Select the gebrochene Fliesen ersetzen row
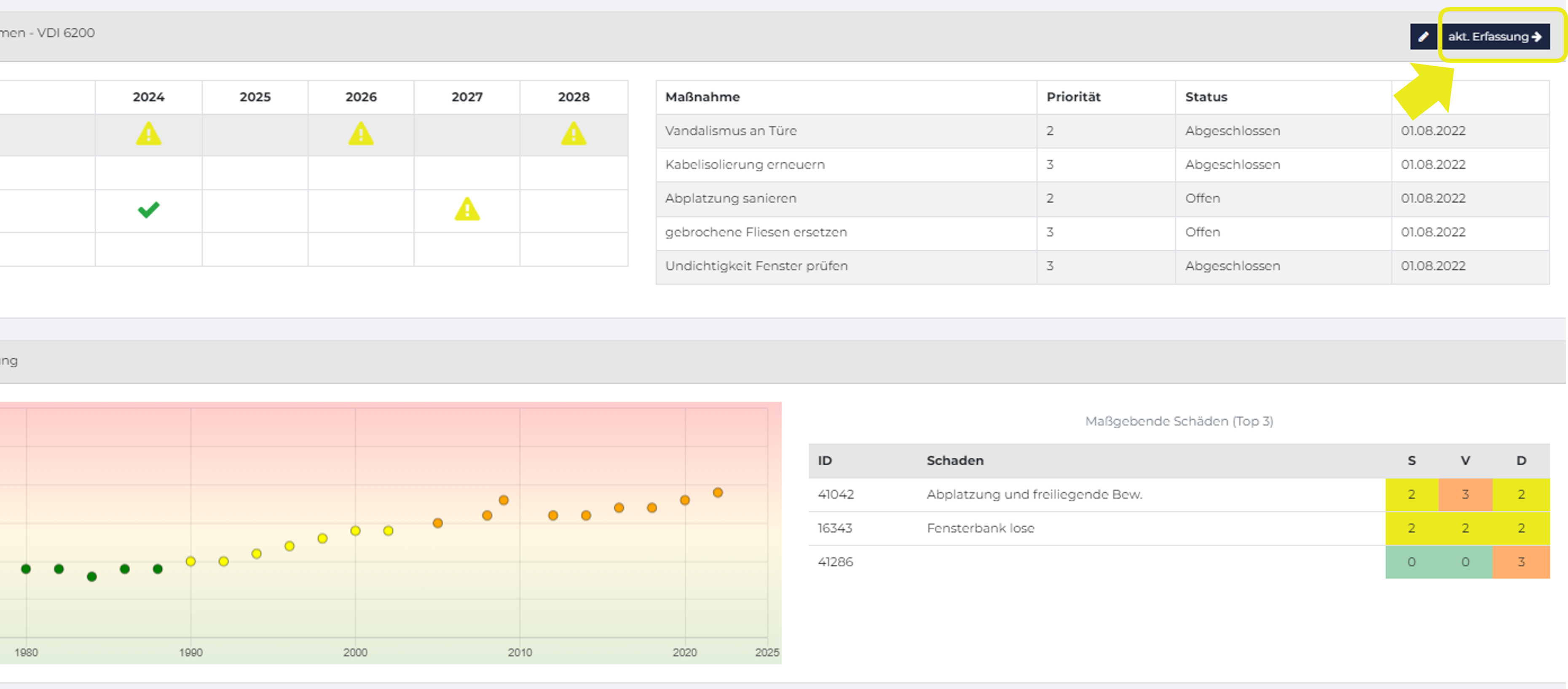This screenshot has width=1568, height=689. pos(1102,232)
